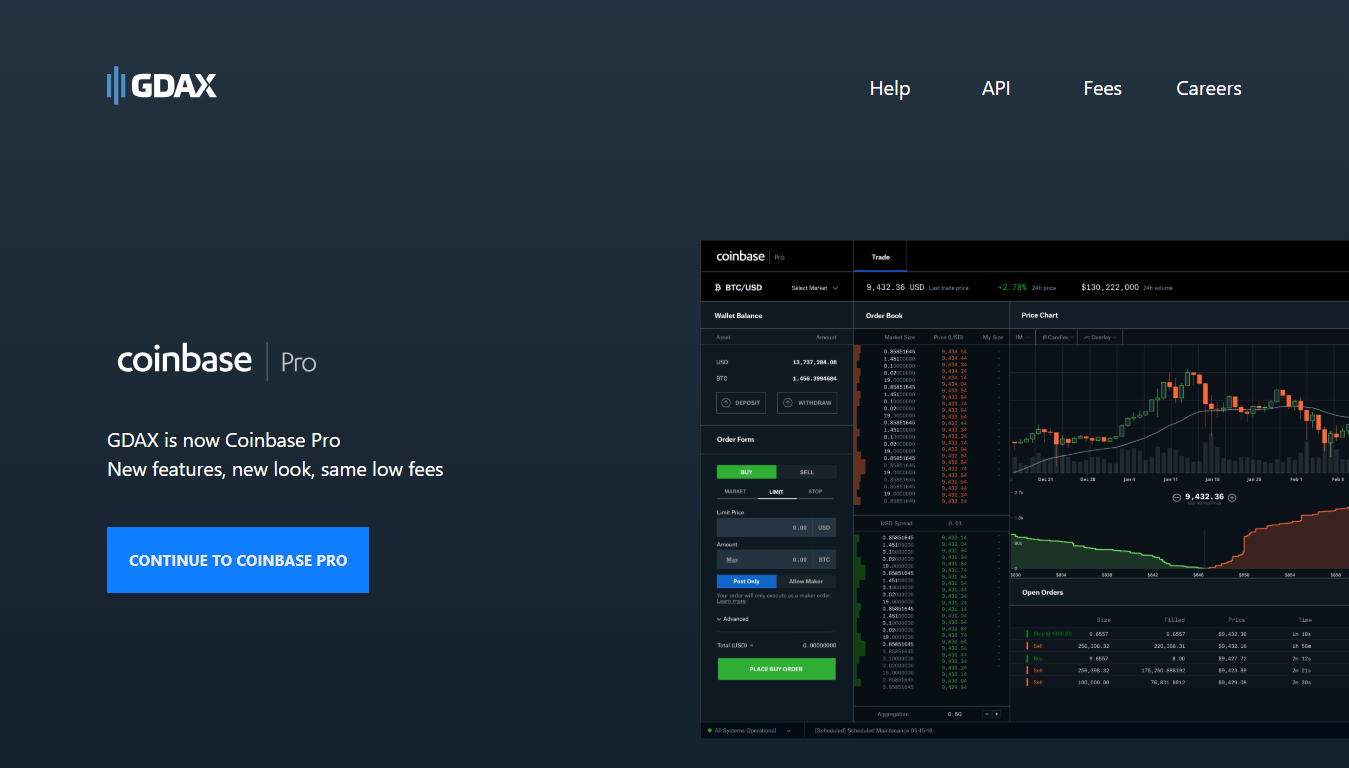Increase aggregation with plus button
The height and width of the screenshot is (768, 1349).
[x=996, y=714]
